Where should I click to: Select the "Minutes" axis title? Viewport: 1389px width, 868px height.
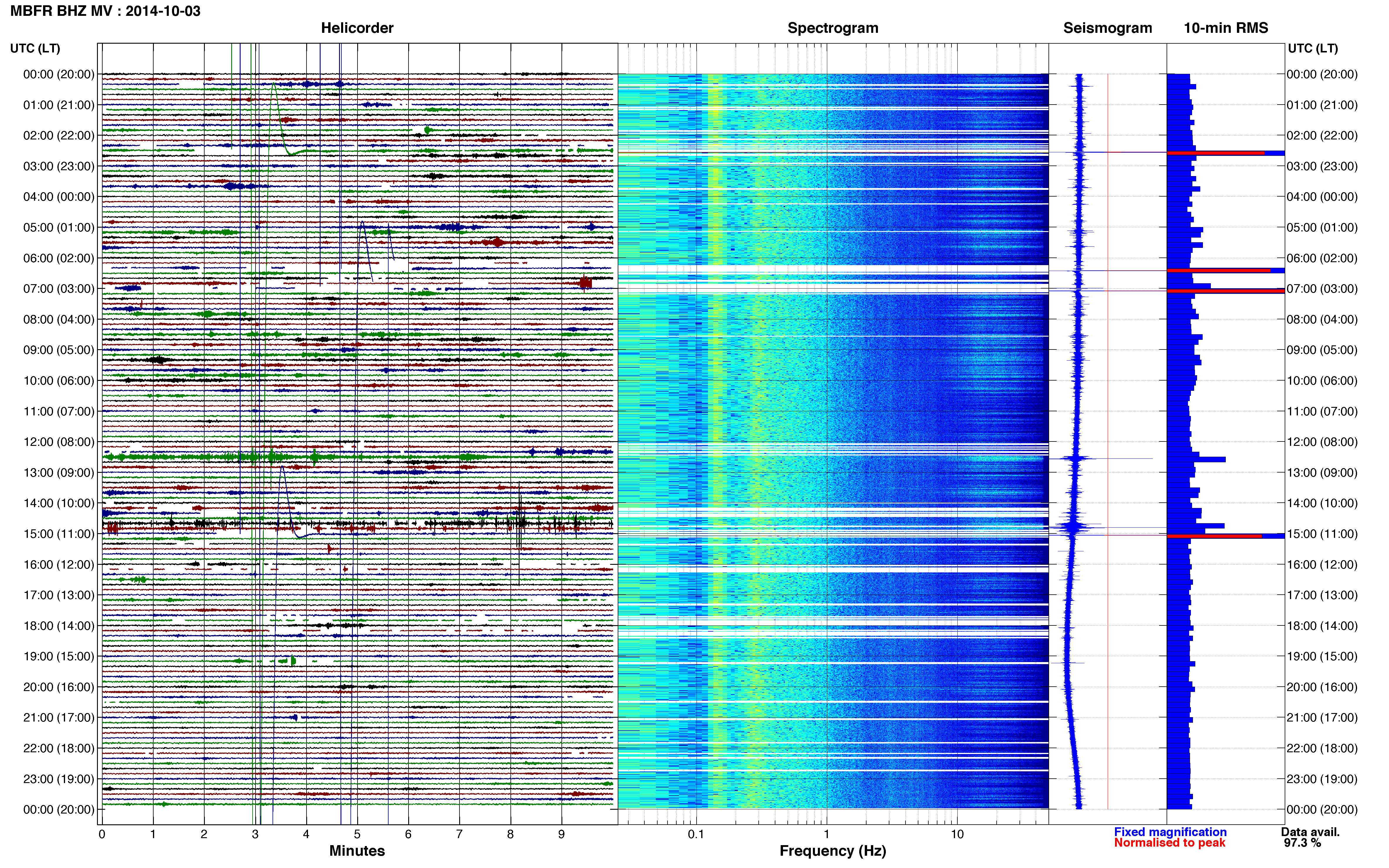357,851
